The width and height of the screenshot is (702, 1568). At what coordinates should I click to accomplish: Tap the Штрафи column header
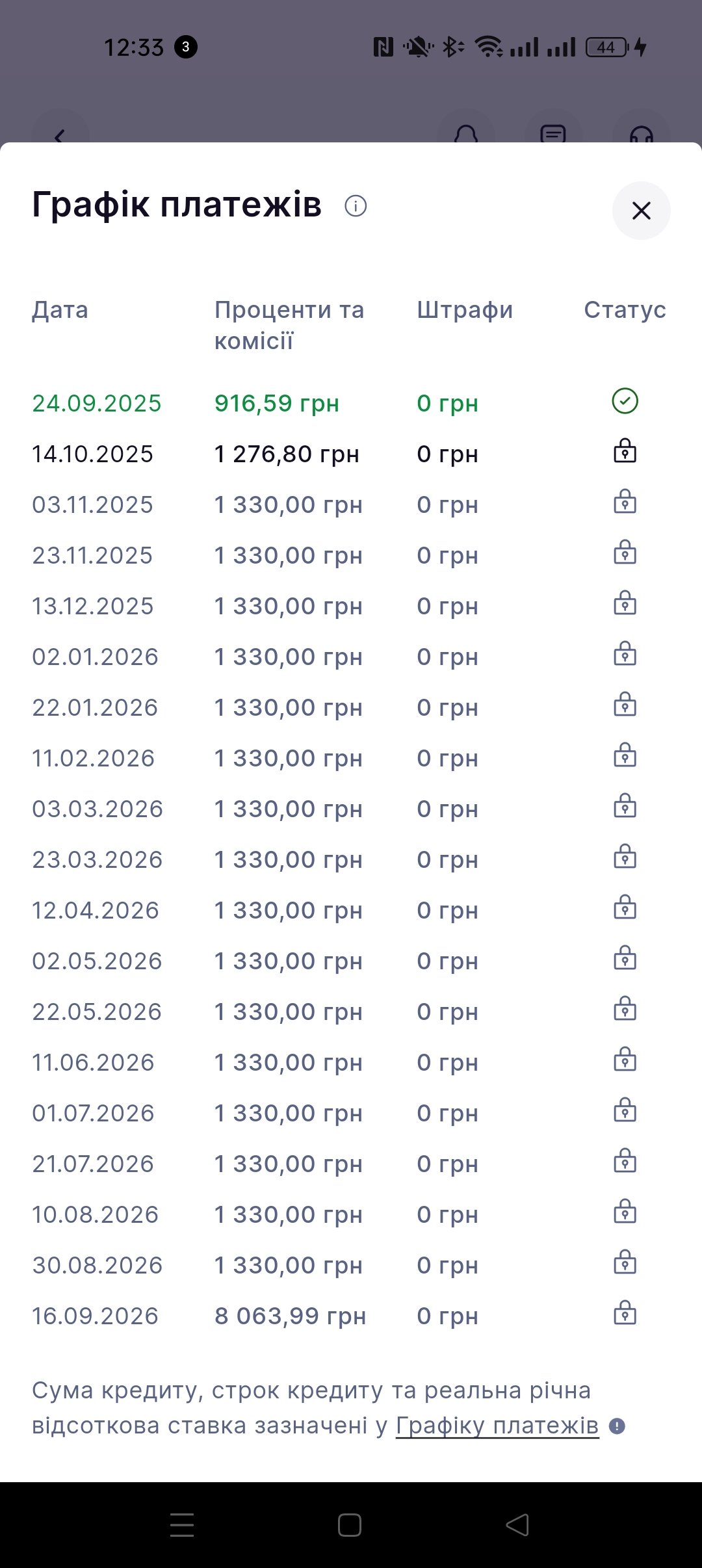[x=465, y=310]
